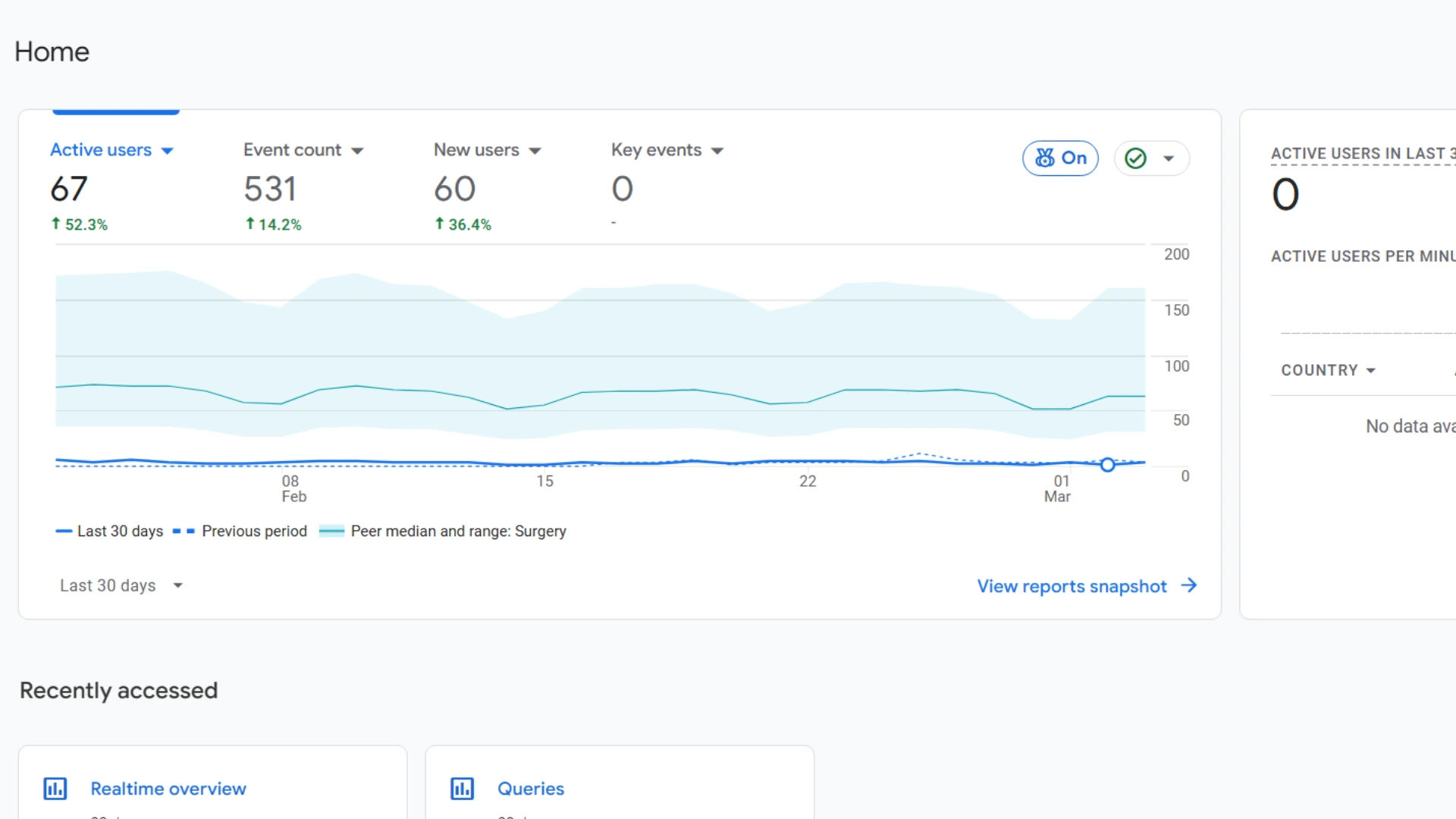Click the 52.3% increase indicator
The width and height of the screenshot is (1456, 819).
(80, 224)
